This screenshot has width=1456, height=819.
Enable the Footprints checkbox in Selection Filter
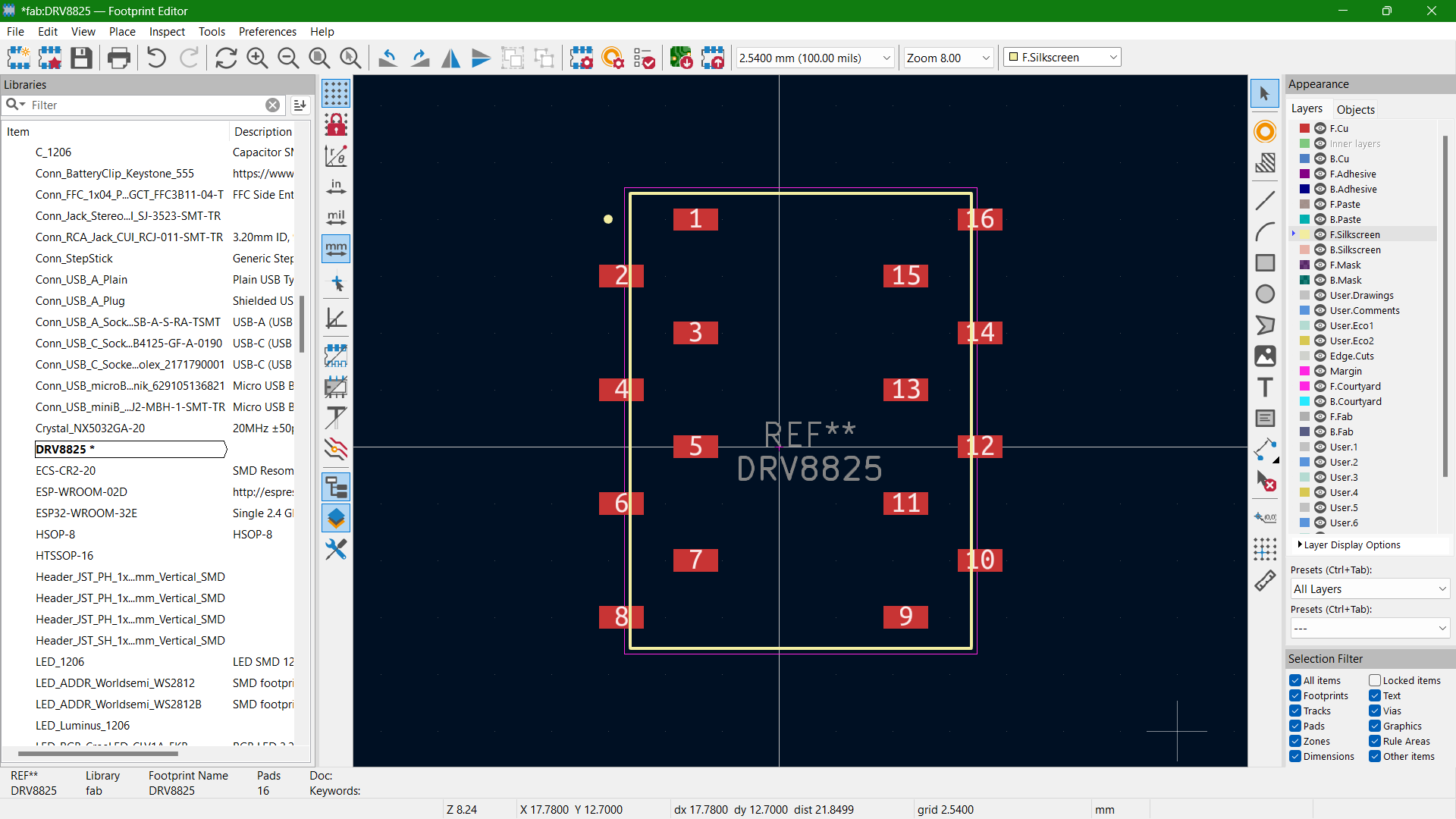1296,695
